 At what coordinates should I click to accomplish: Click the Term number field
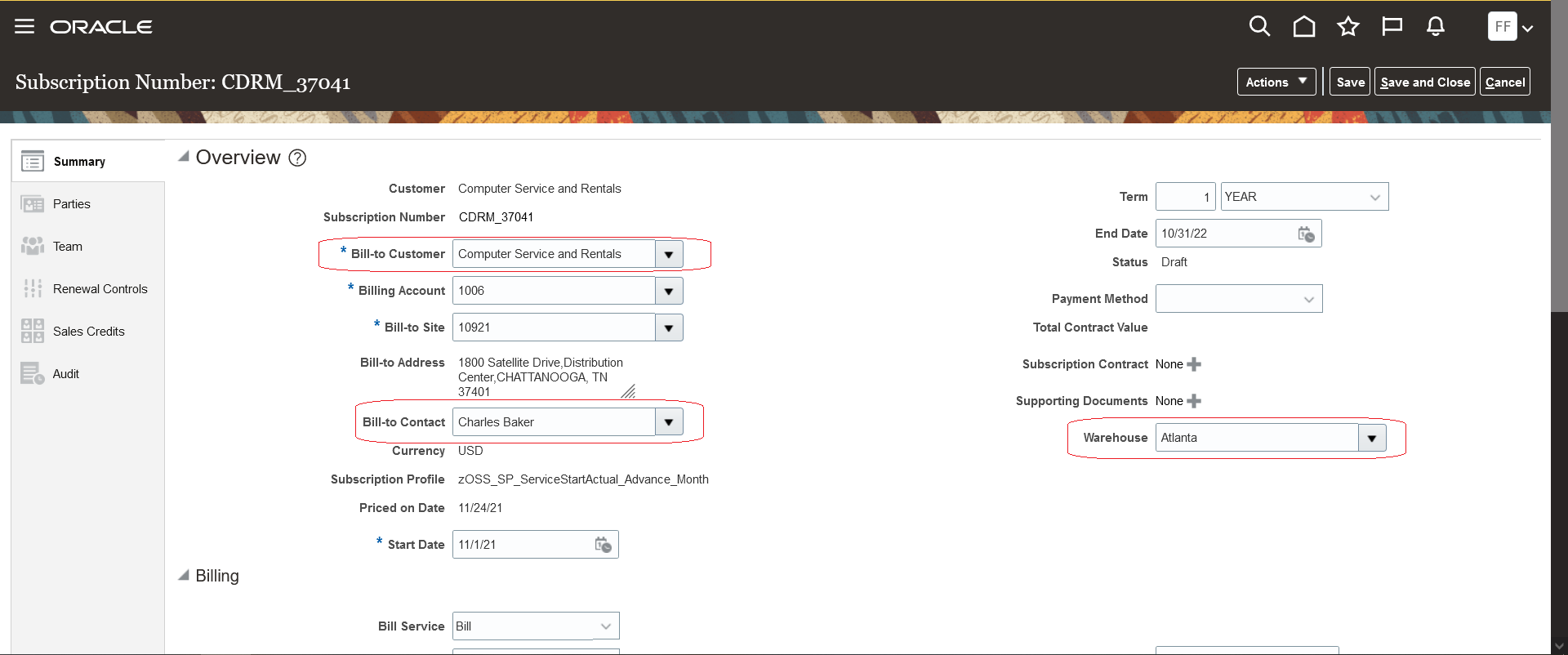[x=1186, y=197]
